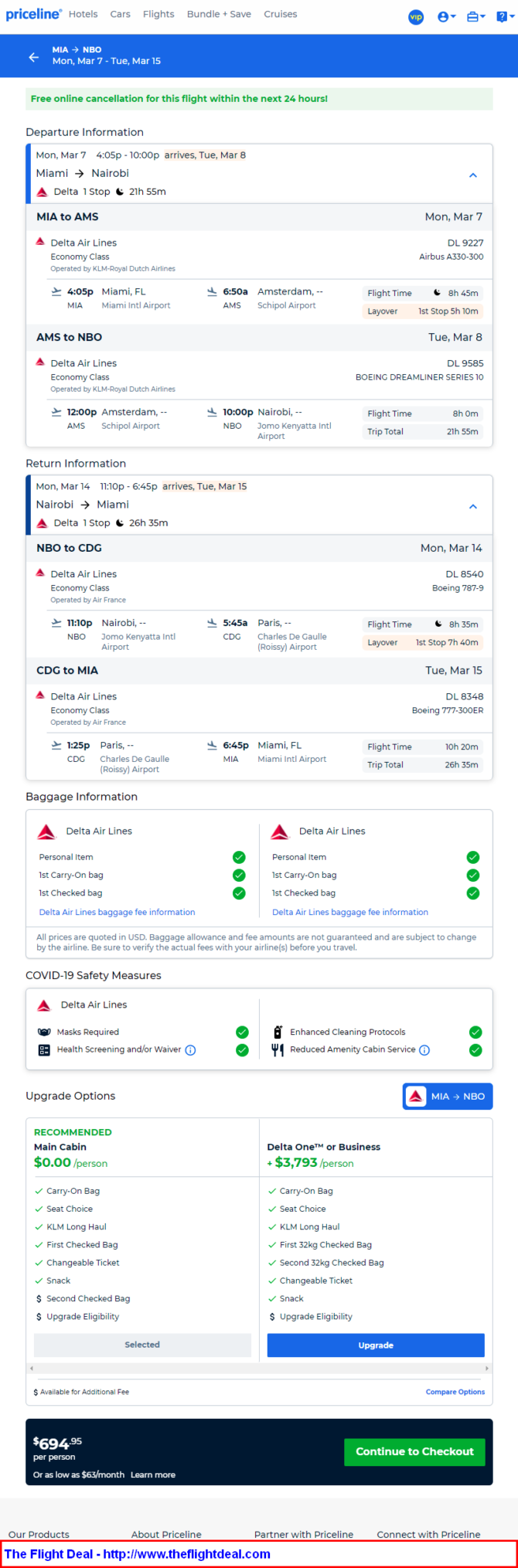
Task: Click the blue Upgrade button
Action: pos(376,1345)
